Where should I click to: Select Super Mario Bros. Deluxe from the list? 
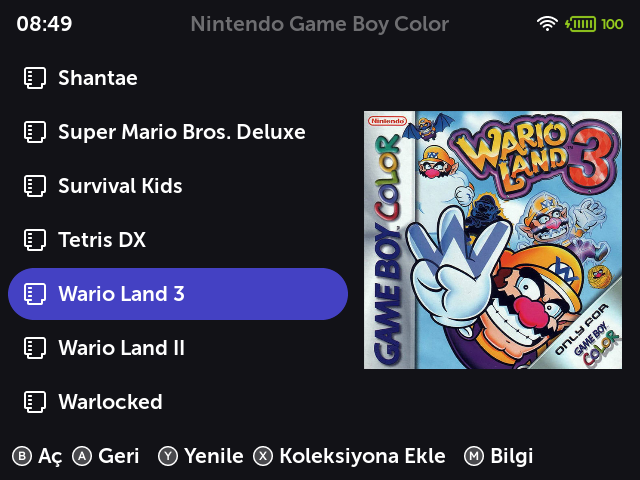point(178,132)
